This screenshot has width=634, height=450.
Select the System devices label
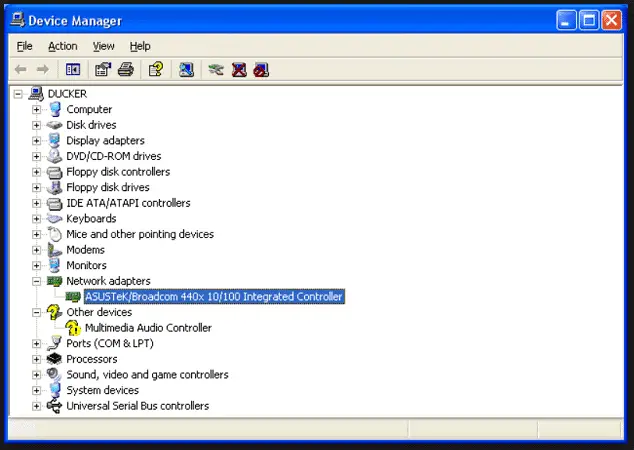click(103, 390)
